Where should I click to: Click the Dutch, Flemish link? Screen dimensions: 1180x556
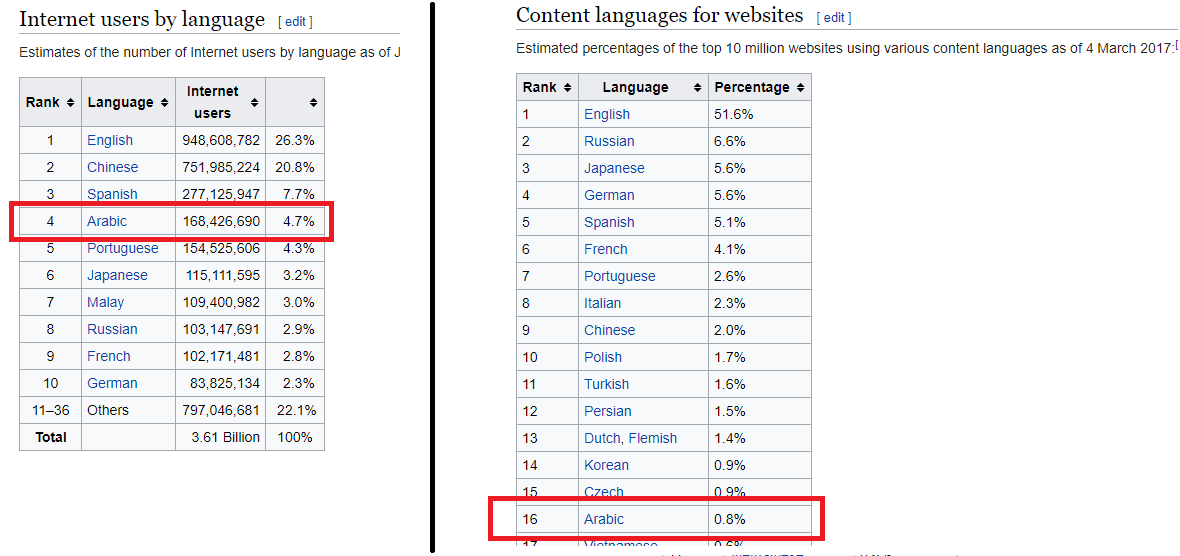pyautogui.click(x=630, y=438)
